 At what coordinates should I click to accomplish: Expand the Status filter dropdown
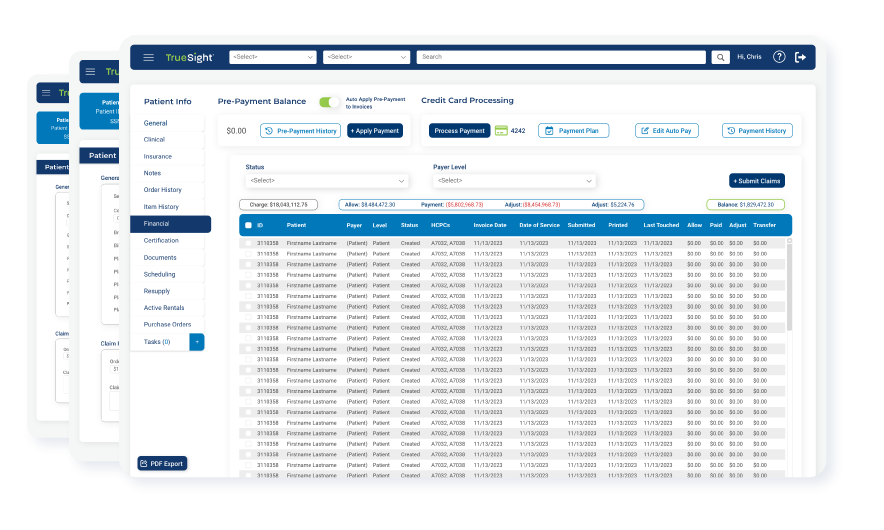pos(327,181)
